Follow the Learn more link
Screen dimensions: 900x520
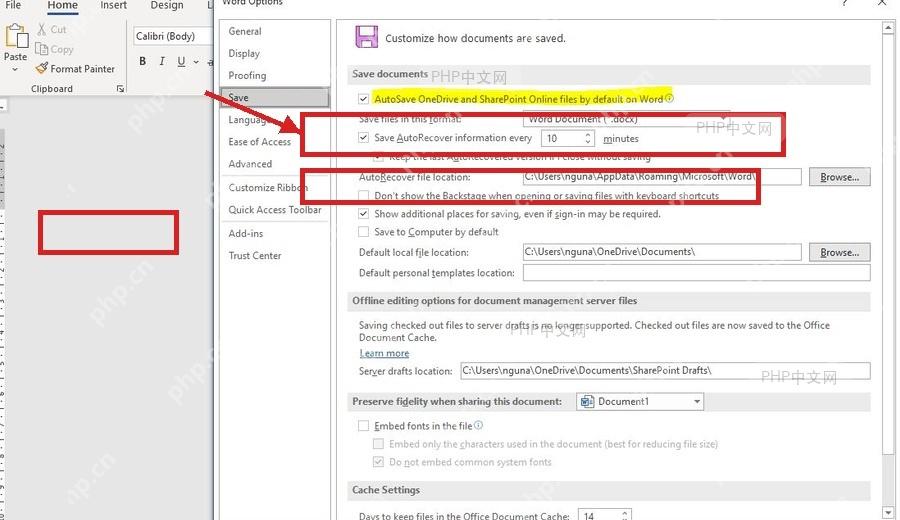[x=384, y=354]
